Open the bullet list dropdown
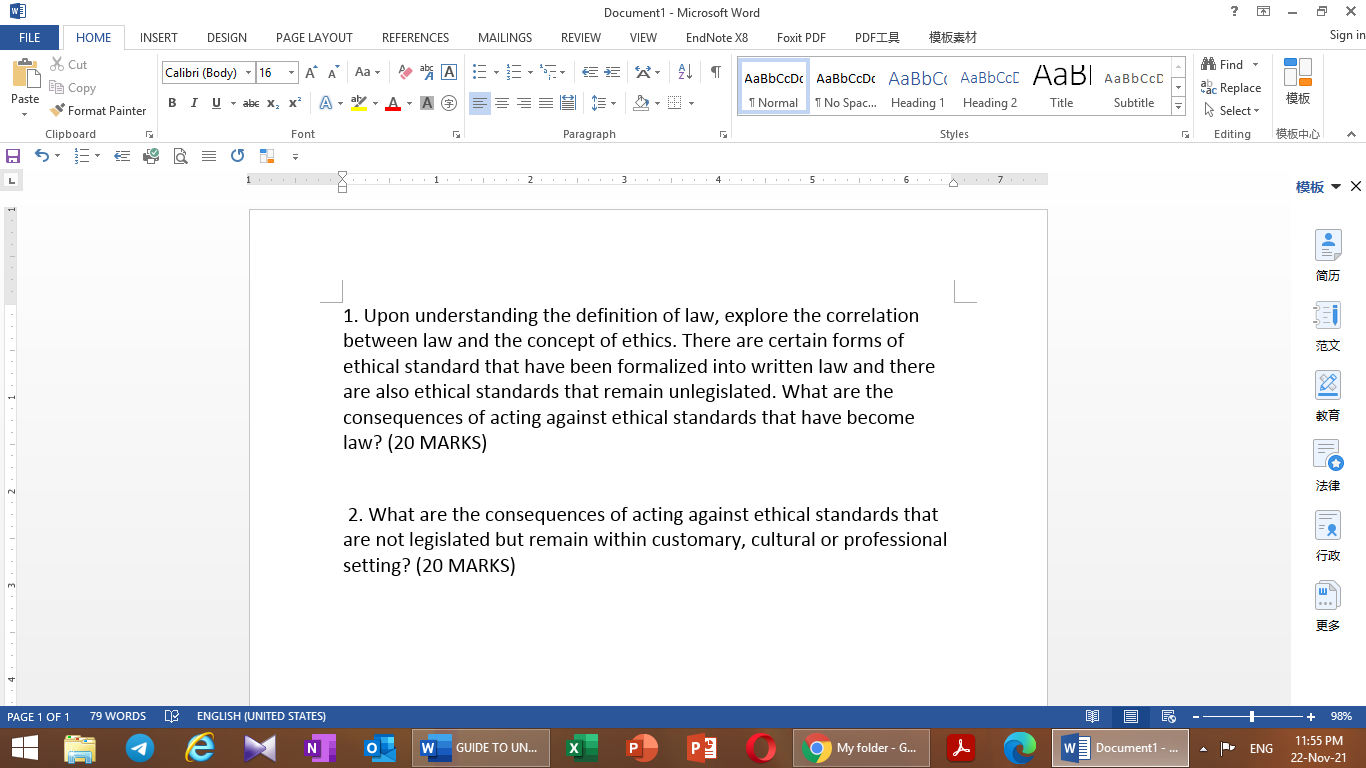 coord(496,72)
